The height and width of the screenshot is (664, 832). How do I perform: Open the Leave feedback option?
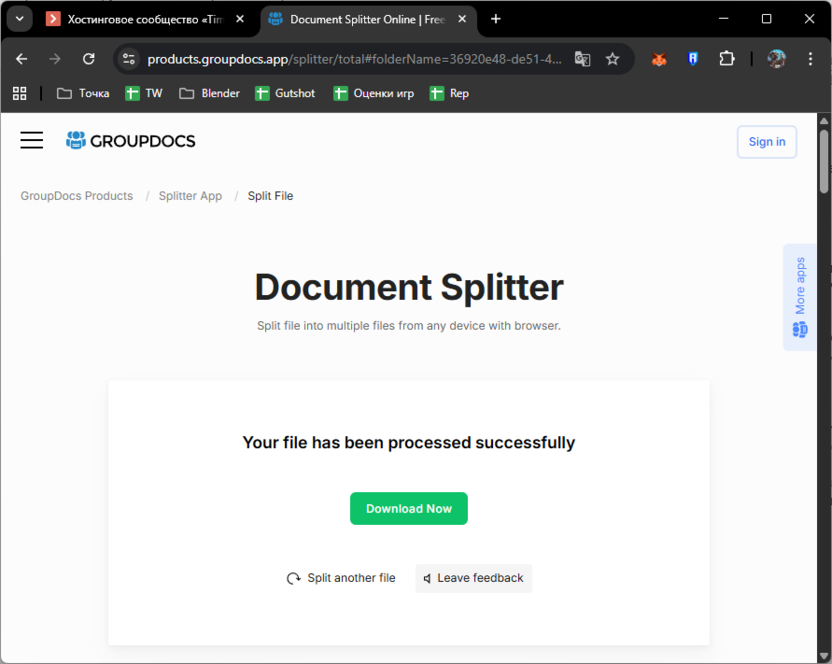[x=473, y=578]
